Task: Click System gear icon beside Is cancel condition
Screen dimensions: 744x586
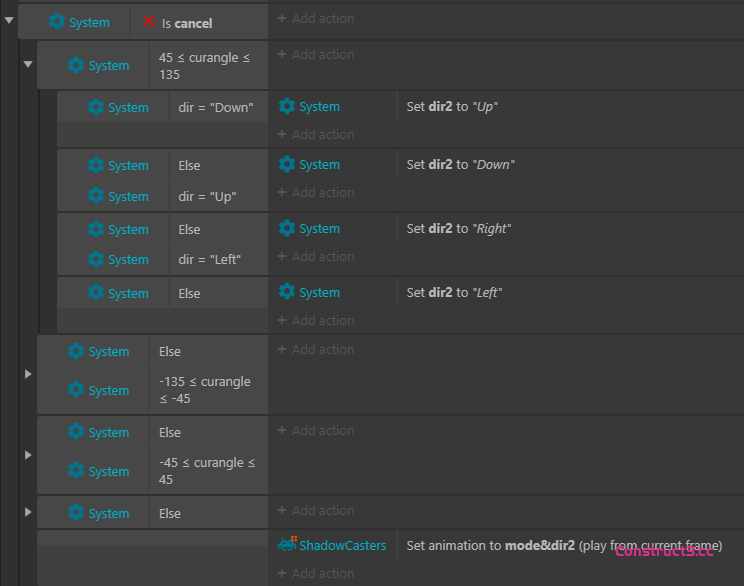Action: [x=57, y=22]
